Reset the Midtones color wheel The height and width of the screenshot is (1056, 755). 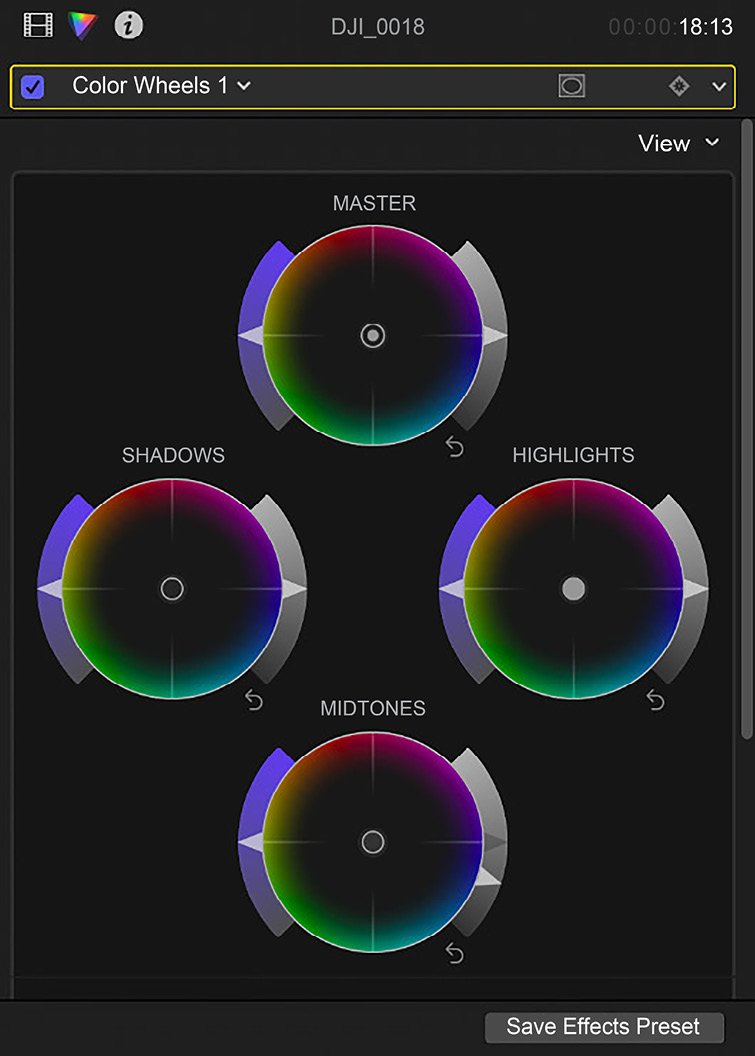click(455, 954)
